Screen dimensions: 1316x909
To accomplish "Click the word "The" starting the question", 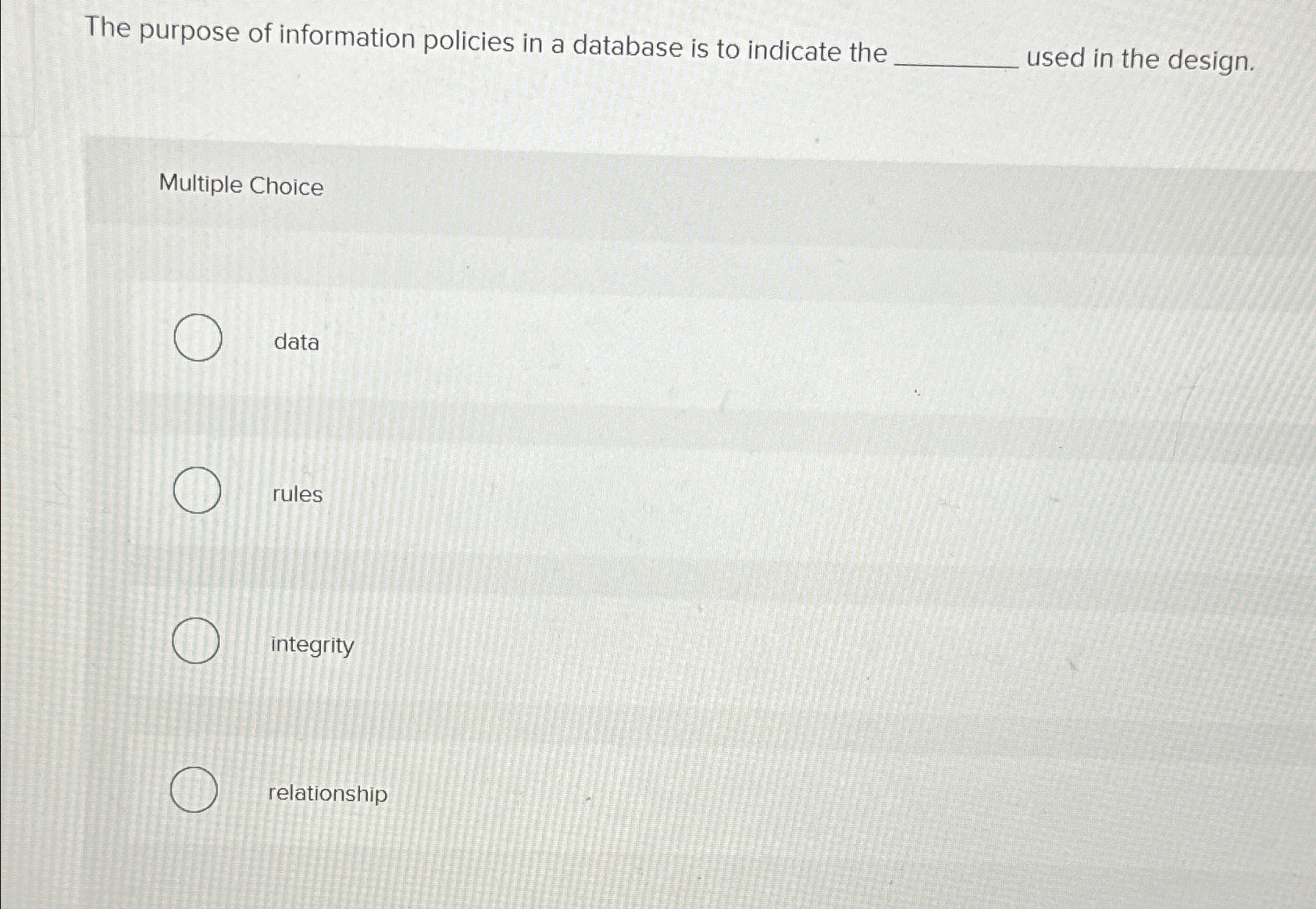I will pos(108,27).
